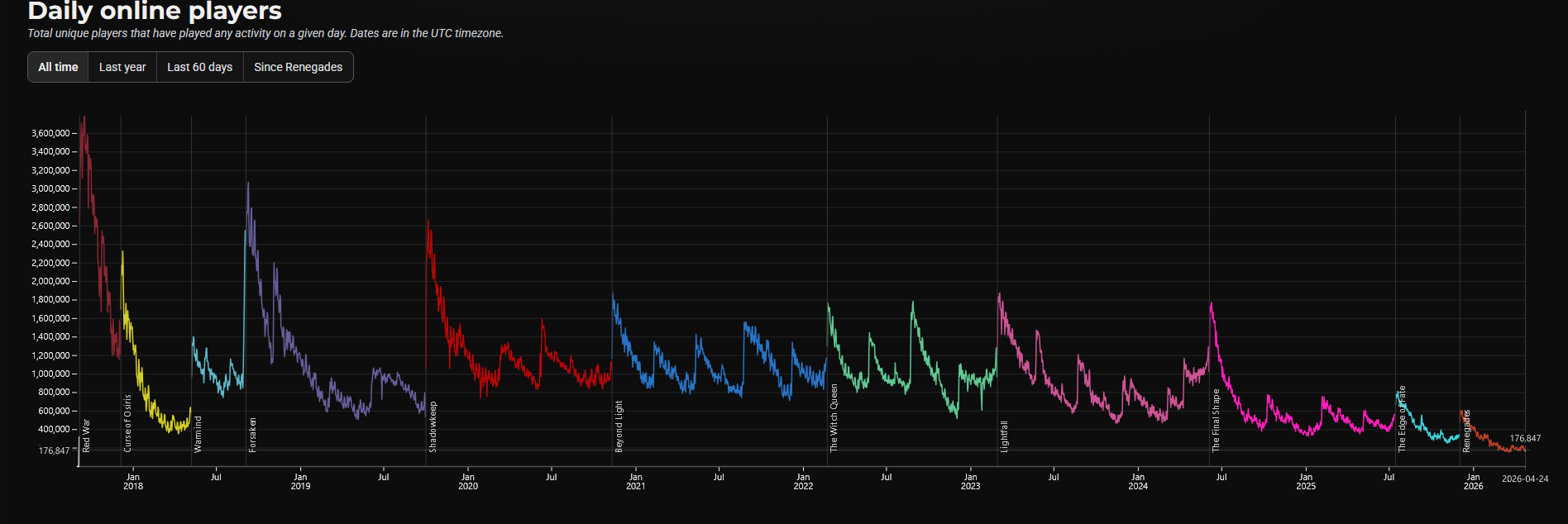Click the 176,847 latest value at line end
The image size is (1568, 524).
(x=1525, y=439)
